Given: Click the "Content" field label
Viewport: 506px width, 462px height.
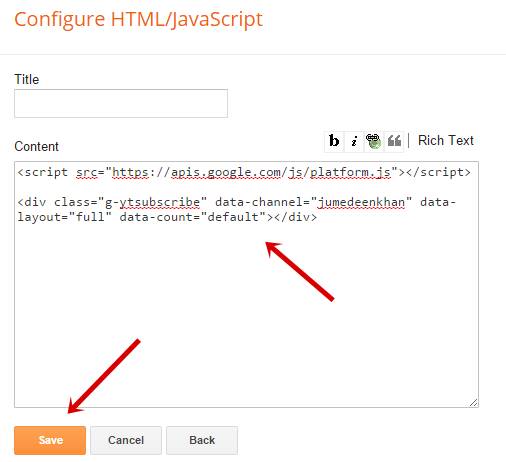Looking at the screenshot, I should (36, 146).
